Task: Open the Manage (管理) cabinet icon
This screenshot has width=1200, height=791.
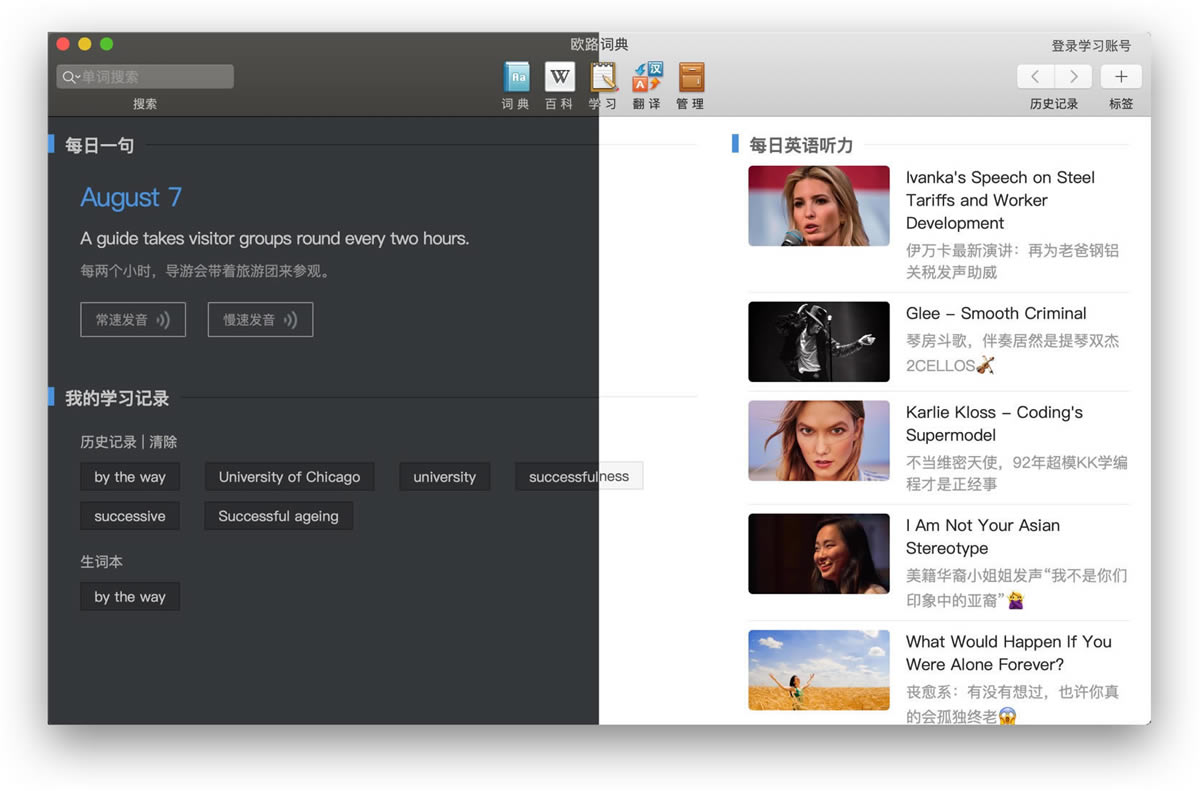Action: point(690,77)
